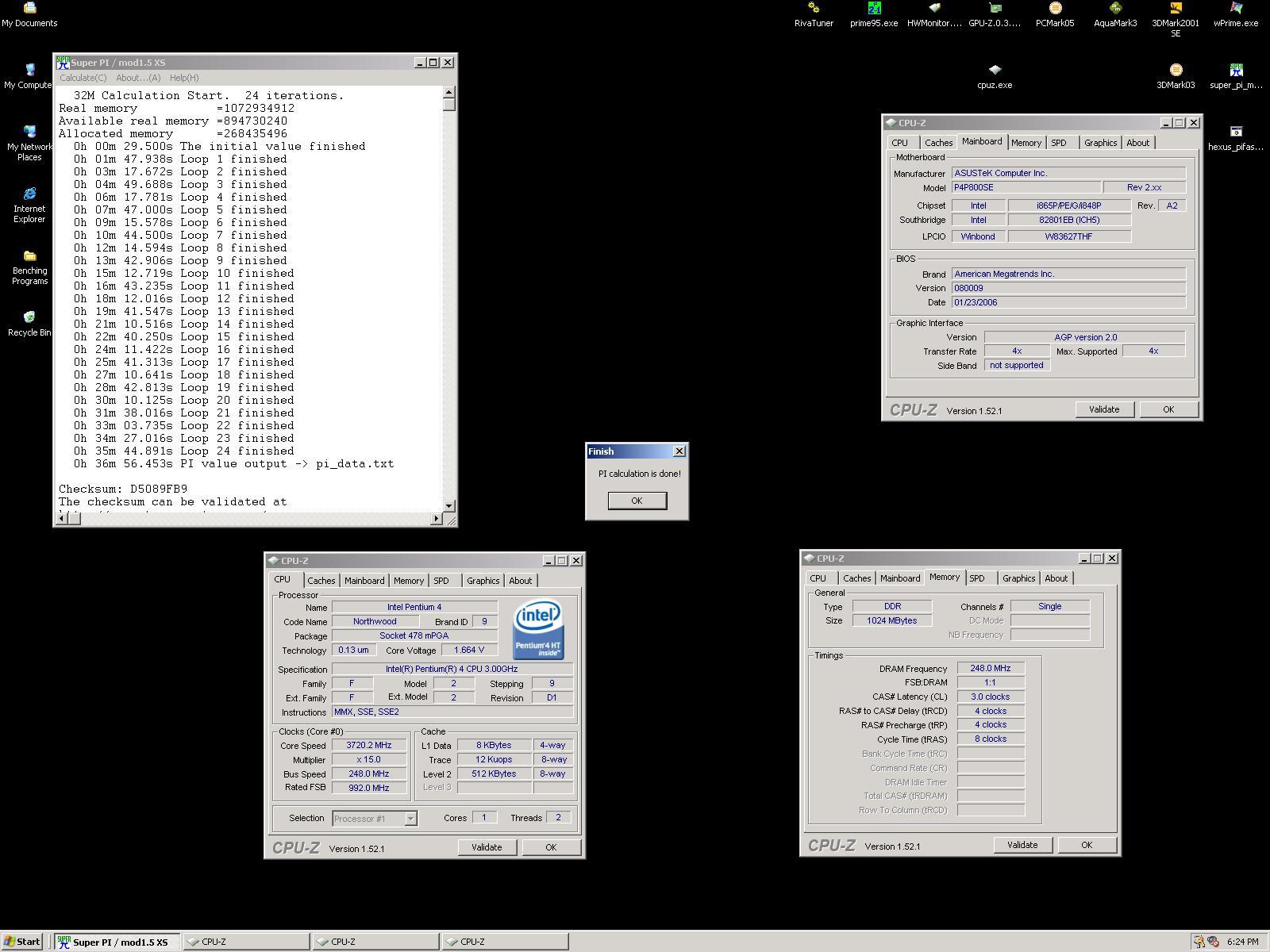This screenshot has width=1270, height=952.
Task: Click the Super PI title bar icon
Action: tap(63, 62)
